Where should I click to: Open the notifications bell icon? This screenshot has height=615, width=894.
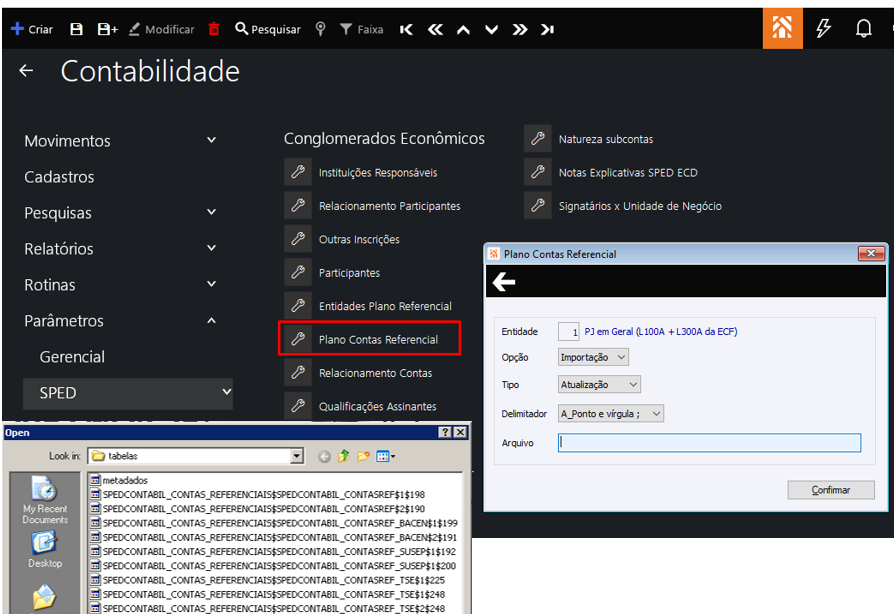point(864,28)
